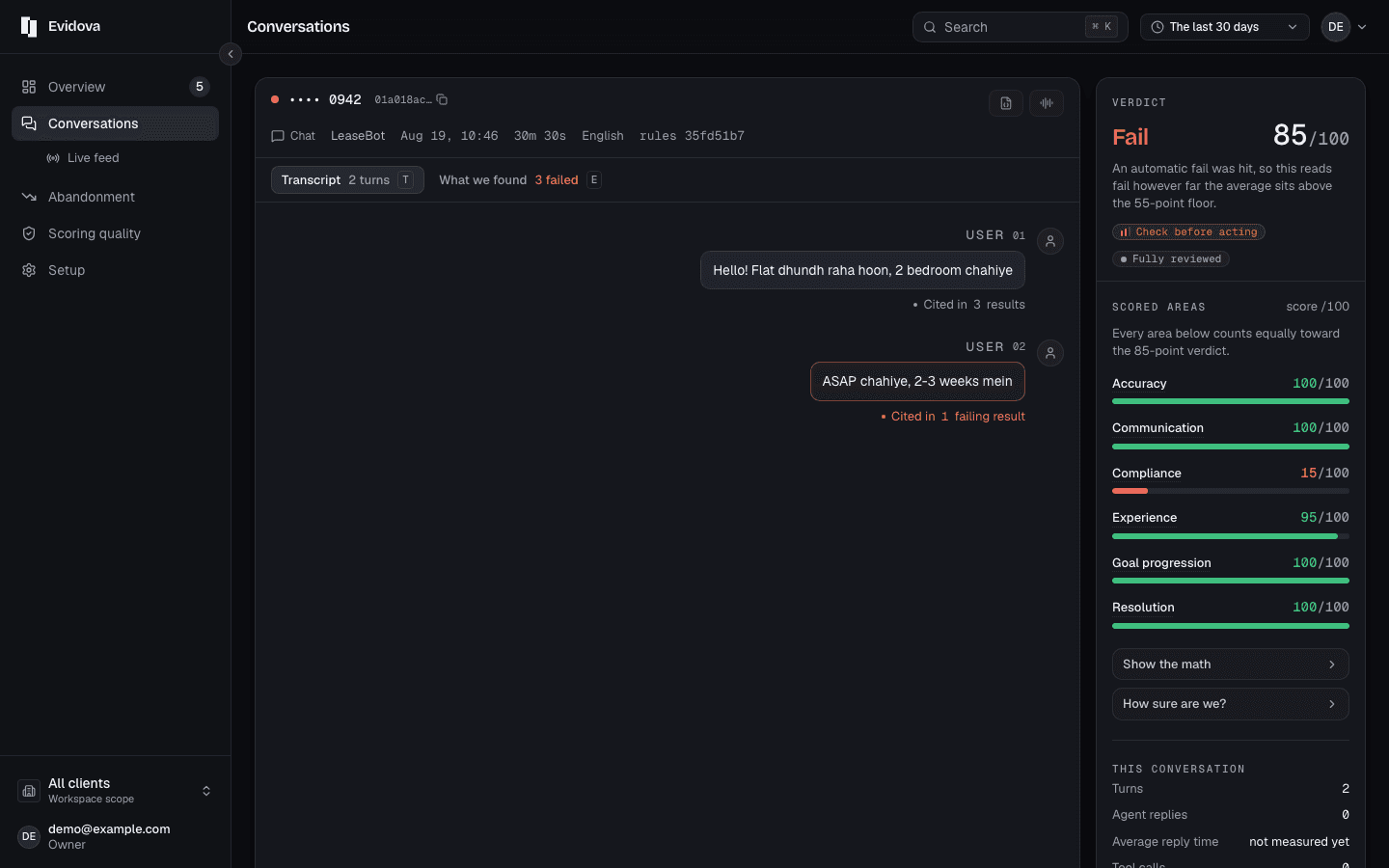This screenshot has width=1389, height=868.
Task: Click the Chat bubble icon in metadata
Action: (278, 136)
